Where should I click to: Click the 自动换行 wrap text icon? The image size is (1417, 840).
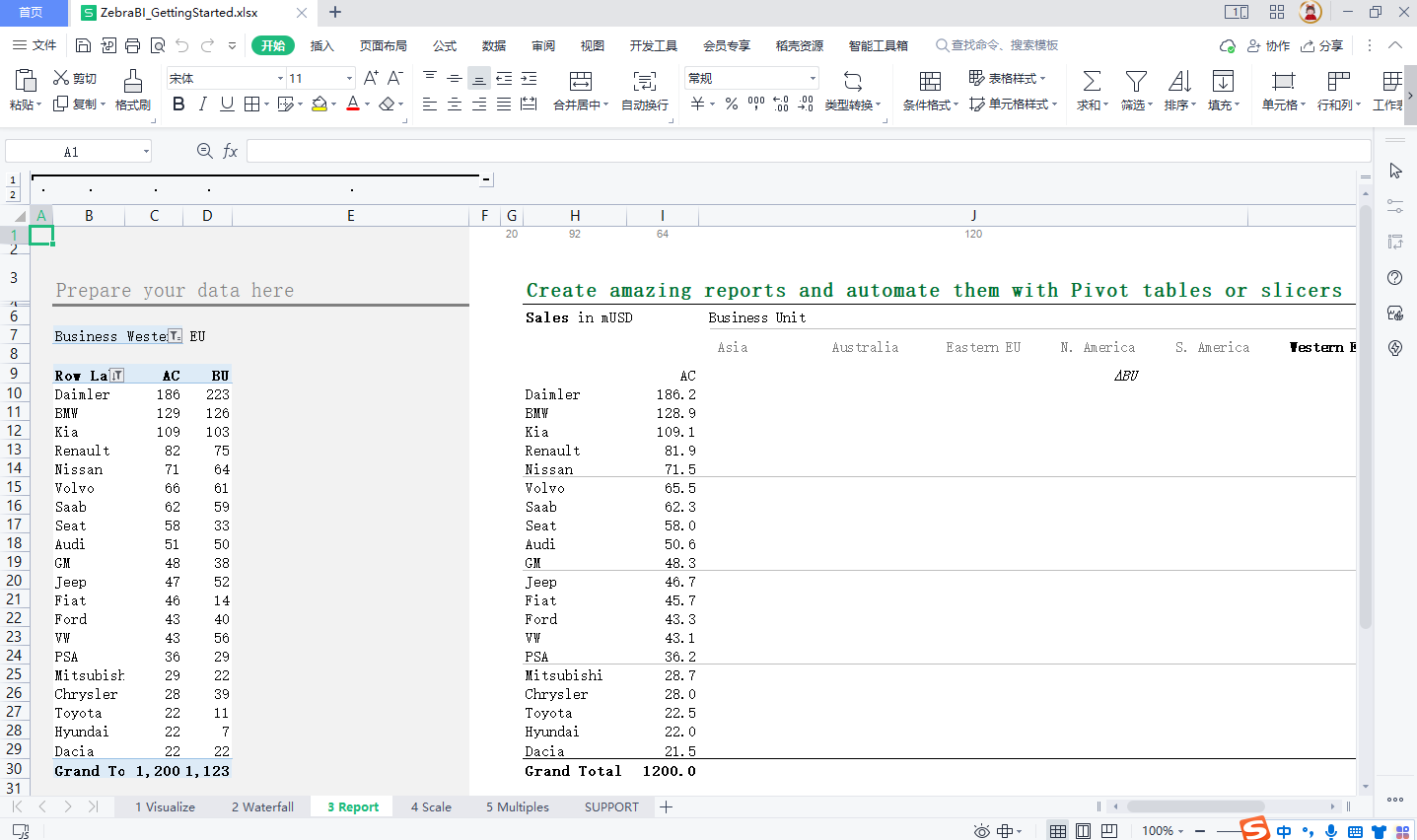[x=645, y=82]
